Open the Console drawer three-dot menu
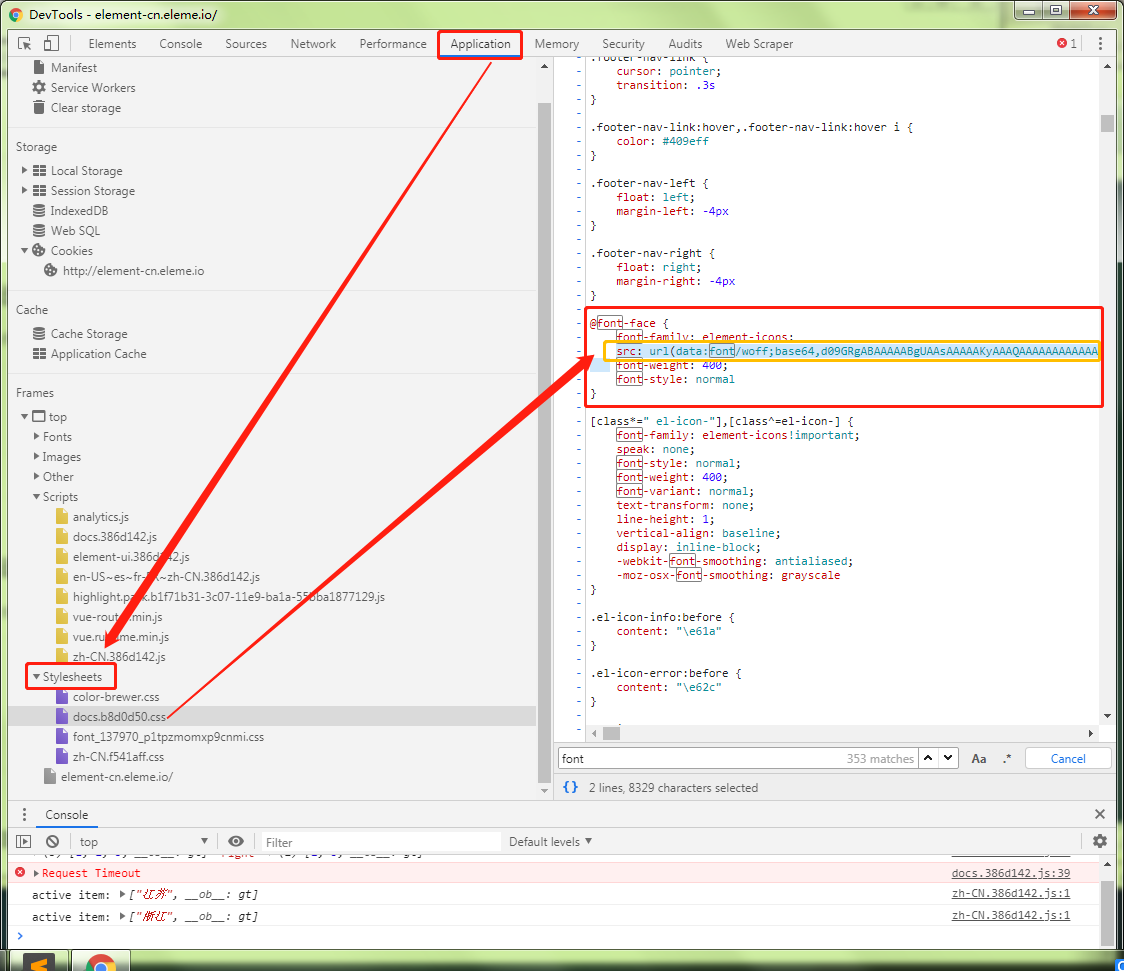This screenshot has height=971, width=1124. click(x=24, y=815)
